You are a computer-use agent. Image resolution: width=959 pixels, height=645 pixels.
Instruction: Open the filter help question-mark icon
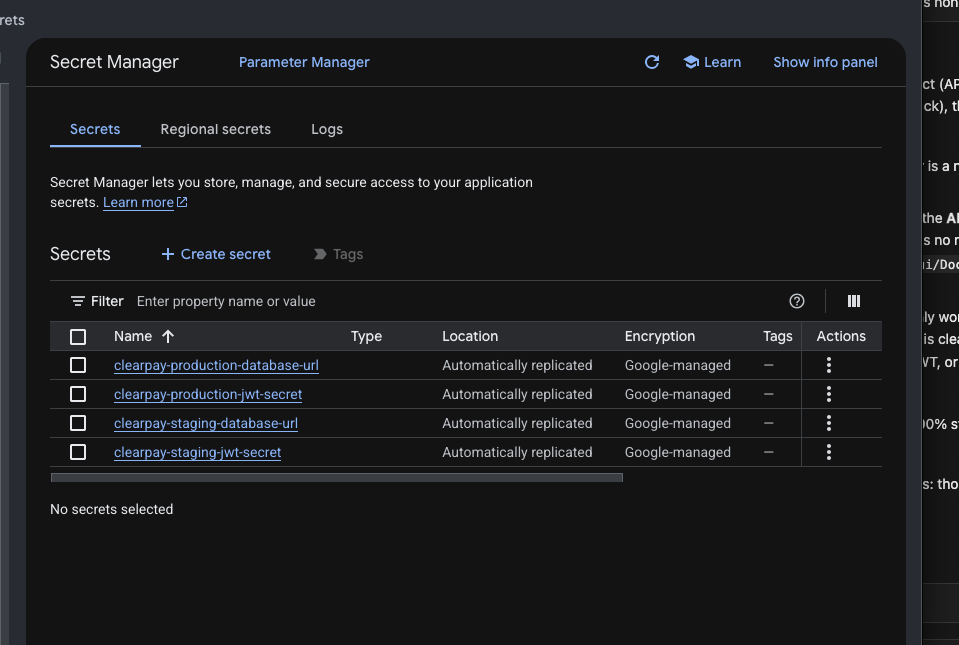point(796,301)
